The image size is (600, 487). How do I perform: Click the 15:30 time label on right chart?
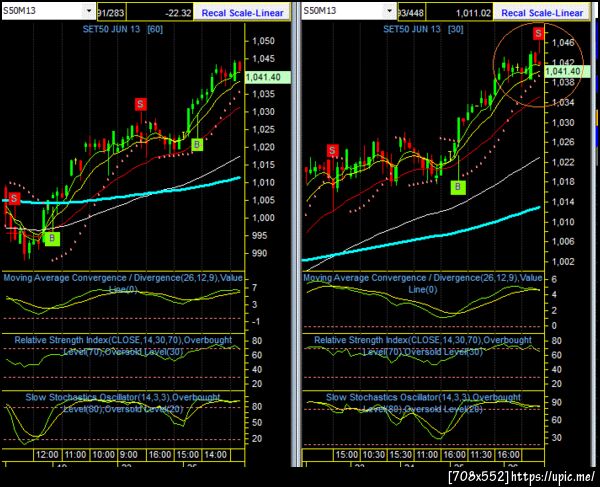pyautogui.click(x=401, y=455)
